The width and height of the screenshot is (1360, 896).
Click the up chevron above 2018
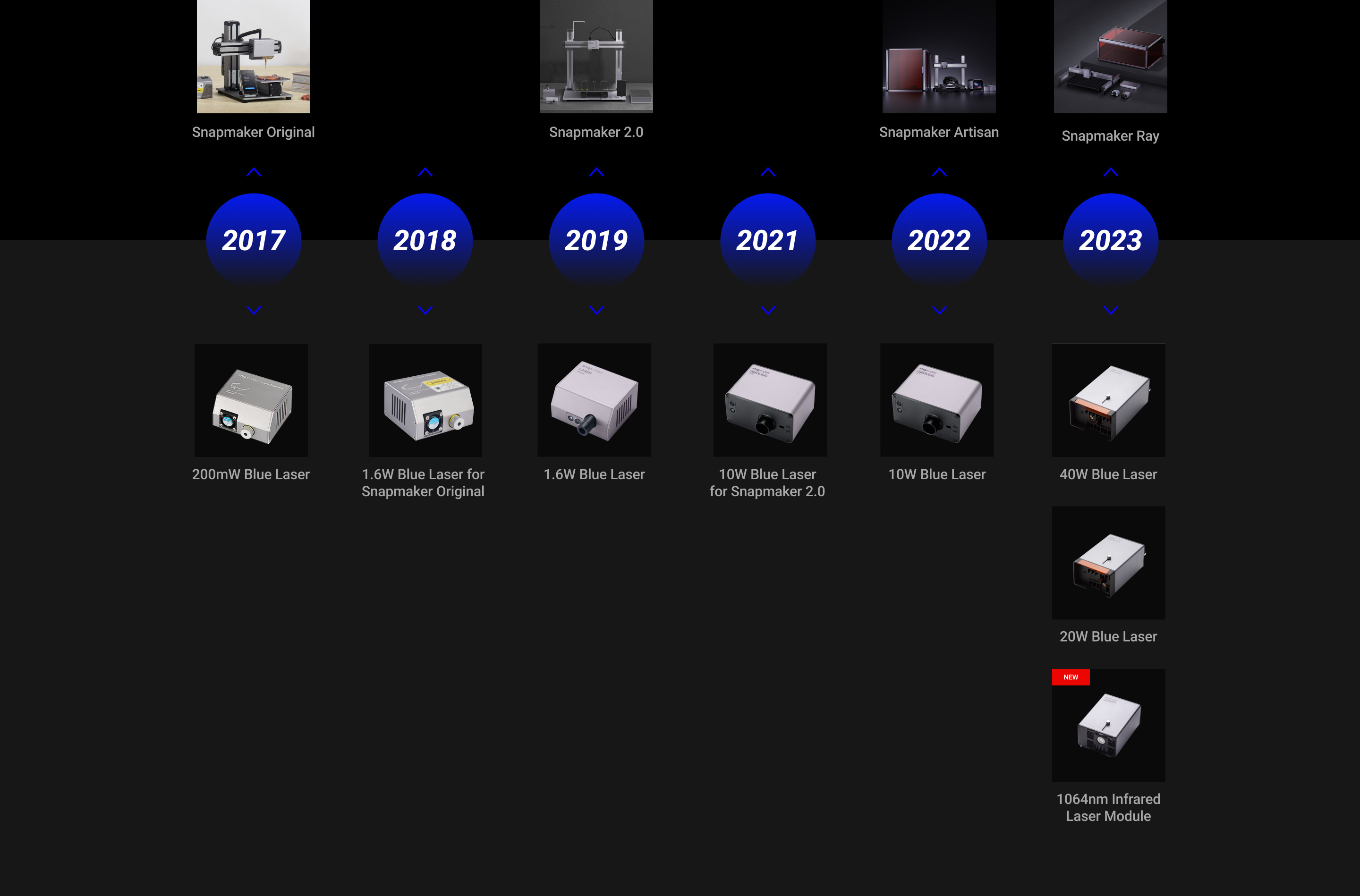click(x=425, y=172)
